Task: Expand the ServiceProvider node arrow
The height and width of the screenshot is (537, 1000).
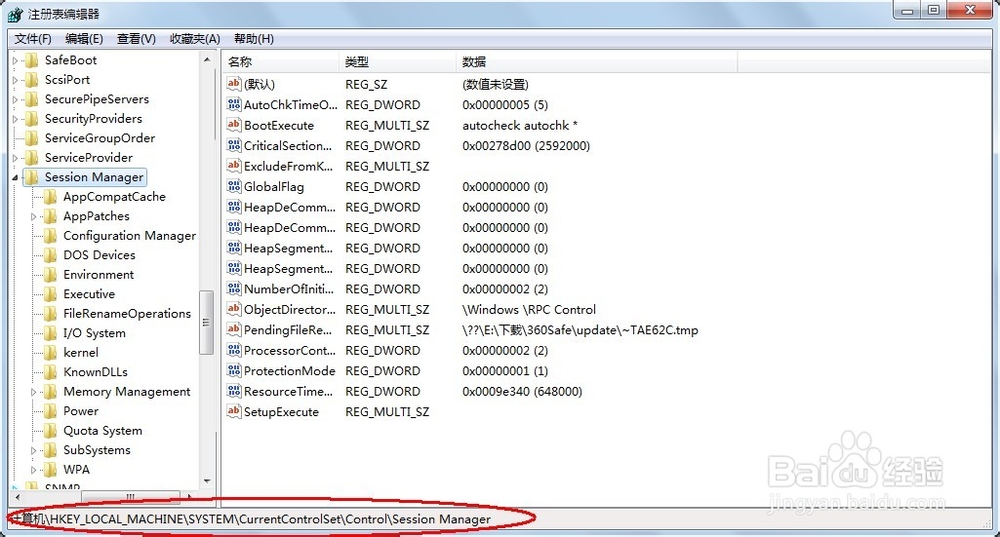Action: (x=15, y=158)
